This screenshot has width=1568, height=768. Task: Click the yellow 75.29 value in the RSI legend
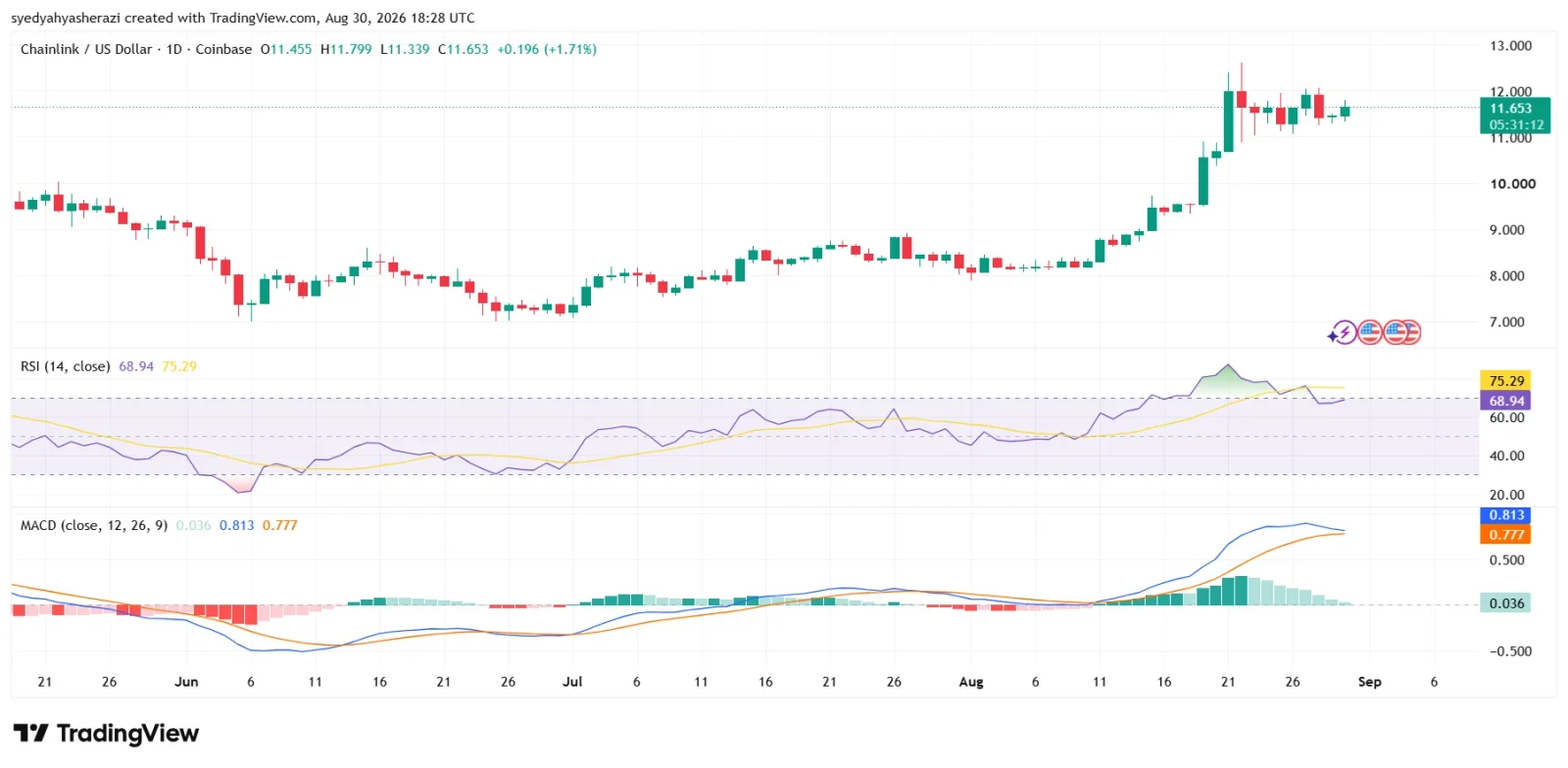coord(179,366)
